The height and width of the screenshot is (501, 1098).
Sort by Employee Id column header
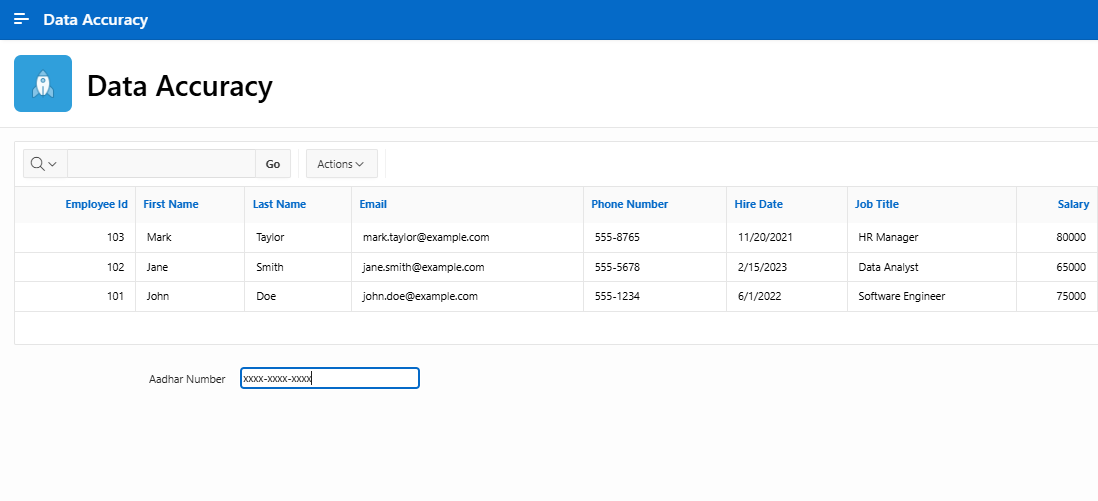coord(97,205)
